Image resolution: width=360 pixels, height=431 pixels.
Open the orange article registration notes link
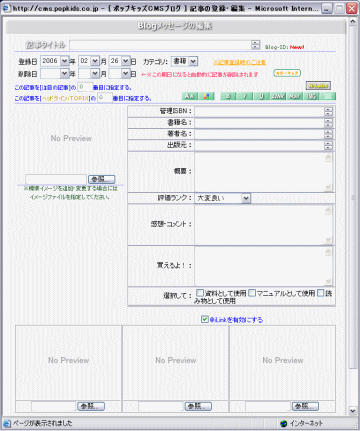239,62
